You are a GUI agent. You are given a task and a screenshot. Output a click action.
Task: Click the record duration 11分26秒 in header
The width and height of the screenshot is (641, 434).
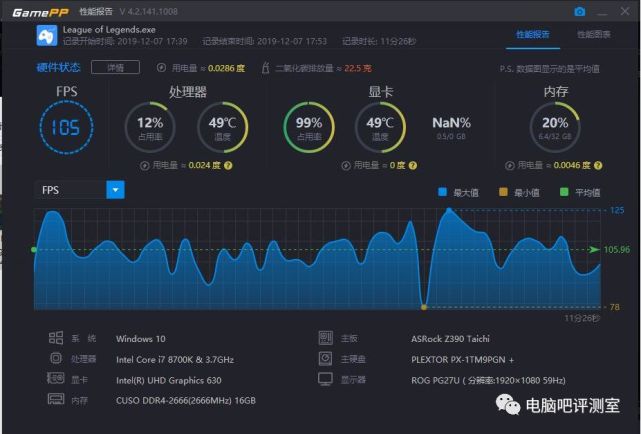(x=398, y=41)
